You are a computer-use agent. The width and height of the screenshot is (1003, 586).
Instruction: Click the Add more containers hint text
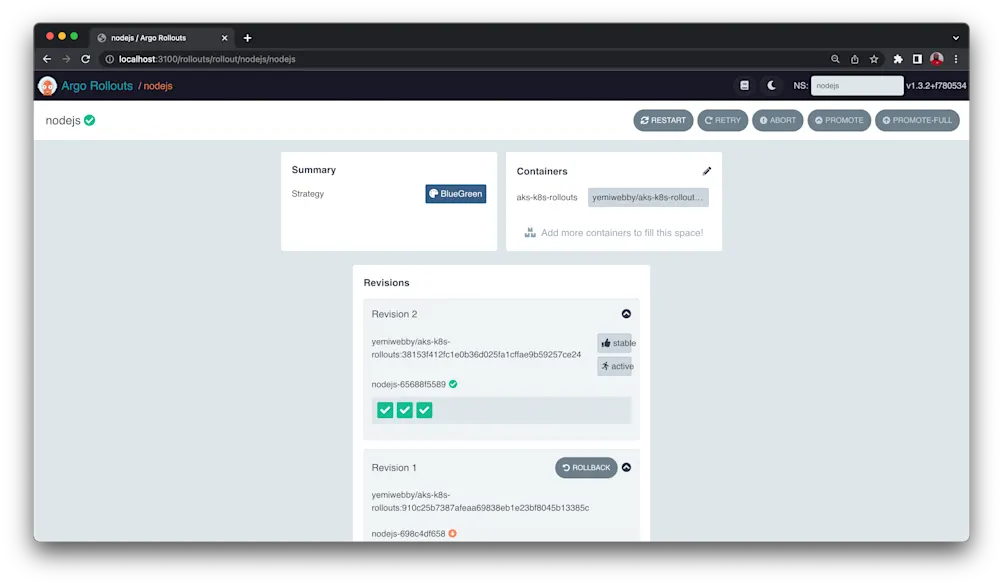622,233
